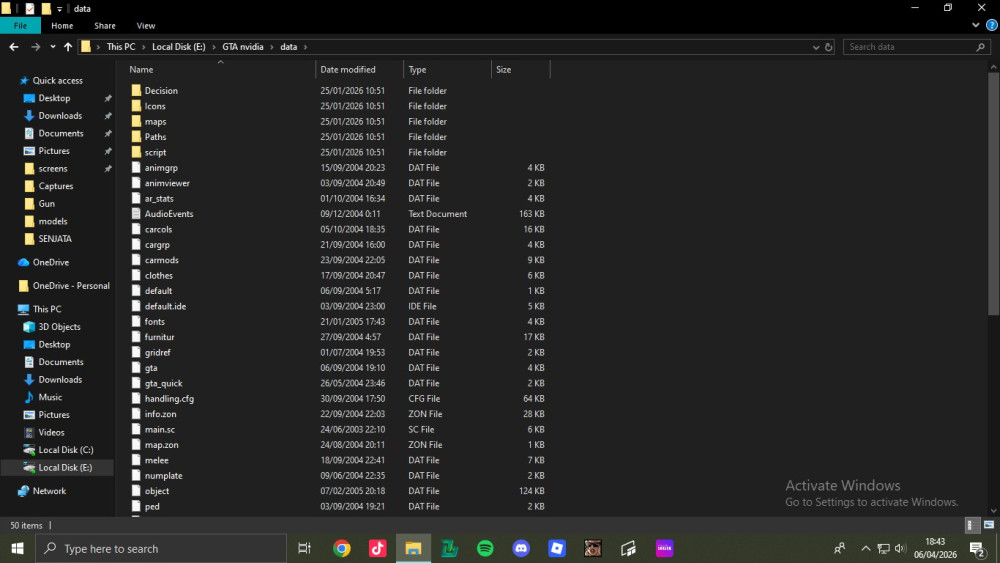
Task: Open the Windows Start menu
Action: click(x=17, y=548)
